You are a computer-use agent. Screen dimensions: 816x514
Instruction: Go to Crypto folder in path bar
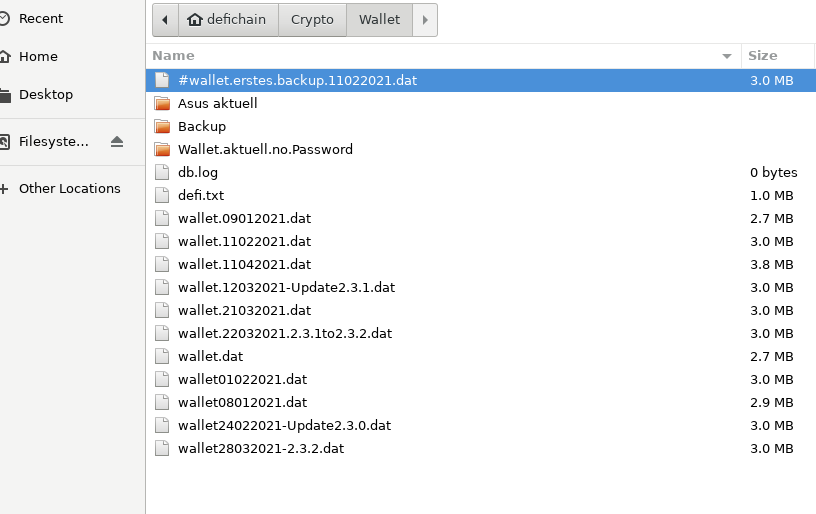click(x=312, y=20)
